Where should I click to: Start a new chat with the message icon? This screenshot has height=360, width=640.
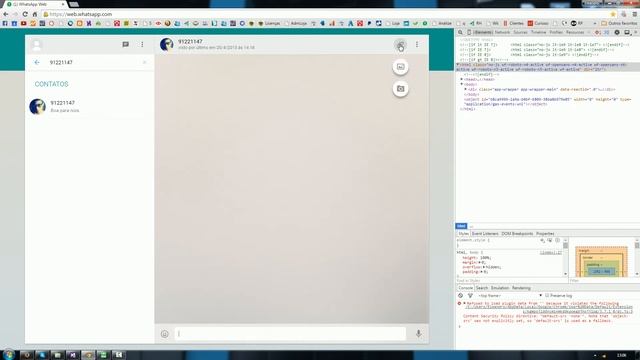coord(126,44)
